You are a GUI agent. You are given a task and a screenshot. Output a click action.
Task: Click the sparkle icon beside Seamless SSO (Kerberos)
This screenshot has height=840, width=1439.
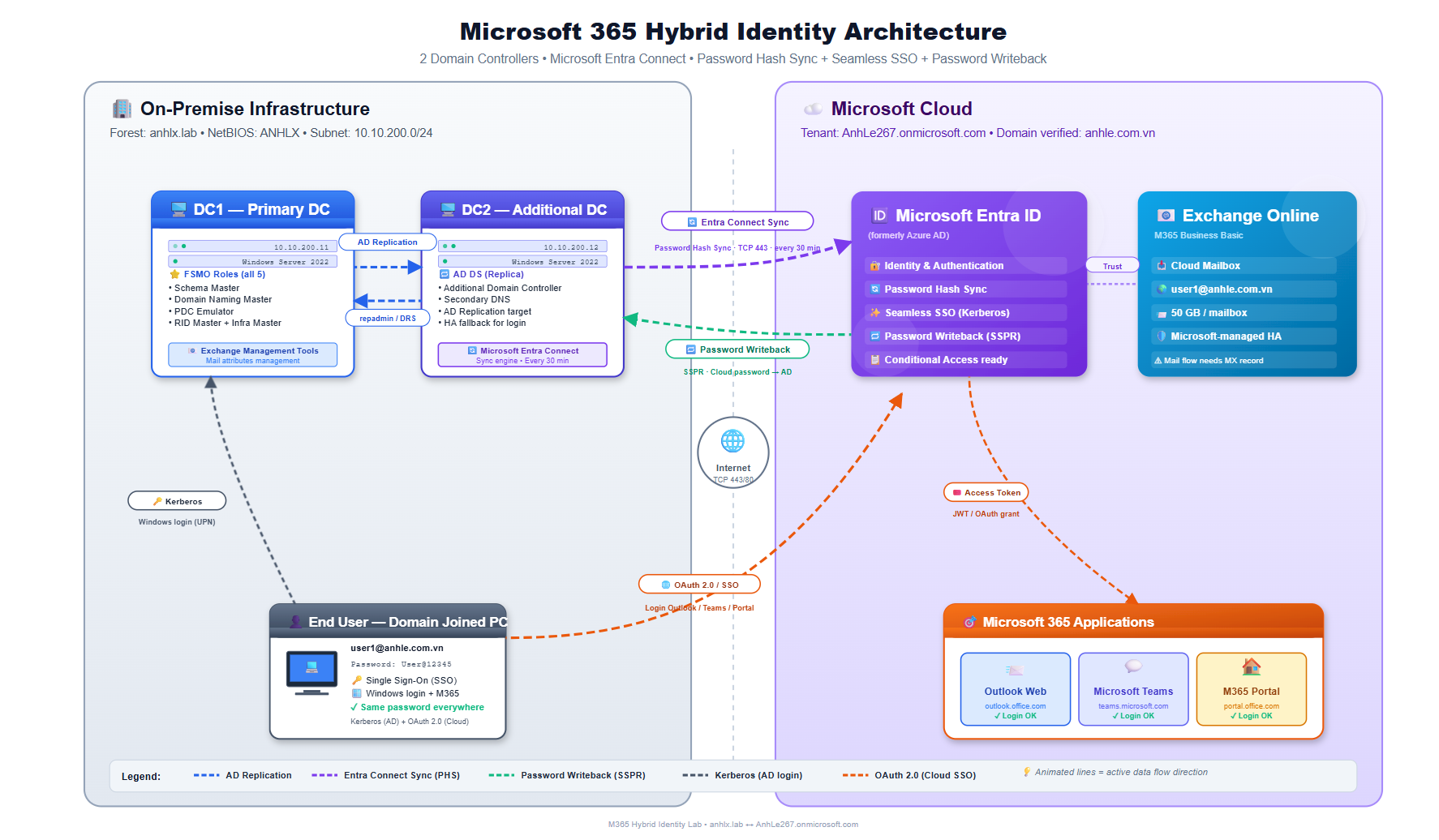click(875, 312)
